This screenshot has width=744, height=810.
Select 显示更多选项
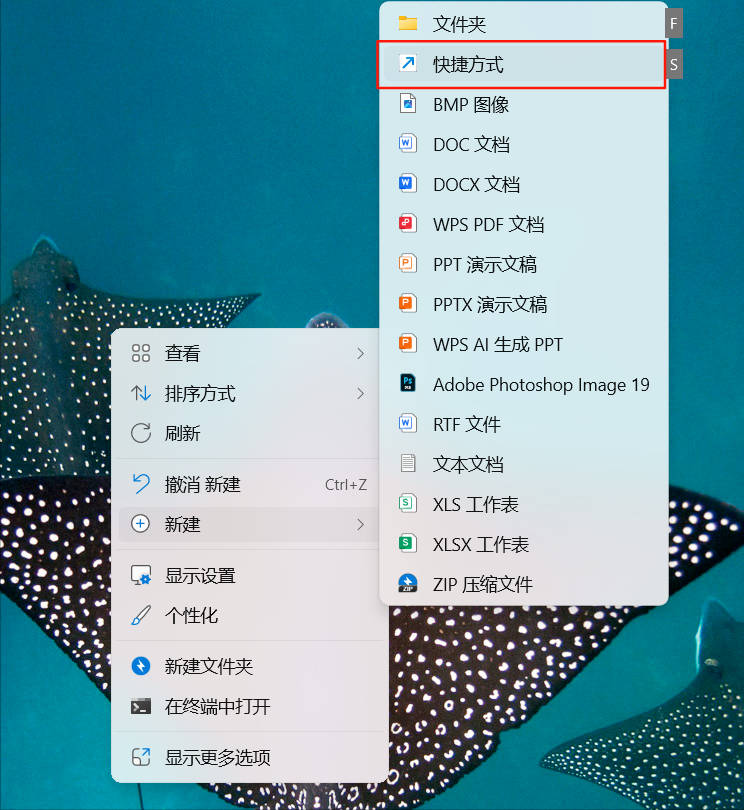[250, 757]
